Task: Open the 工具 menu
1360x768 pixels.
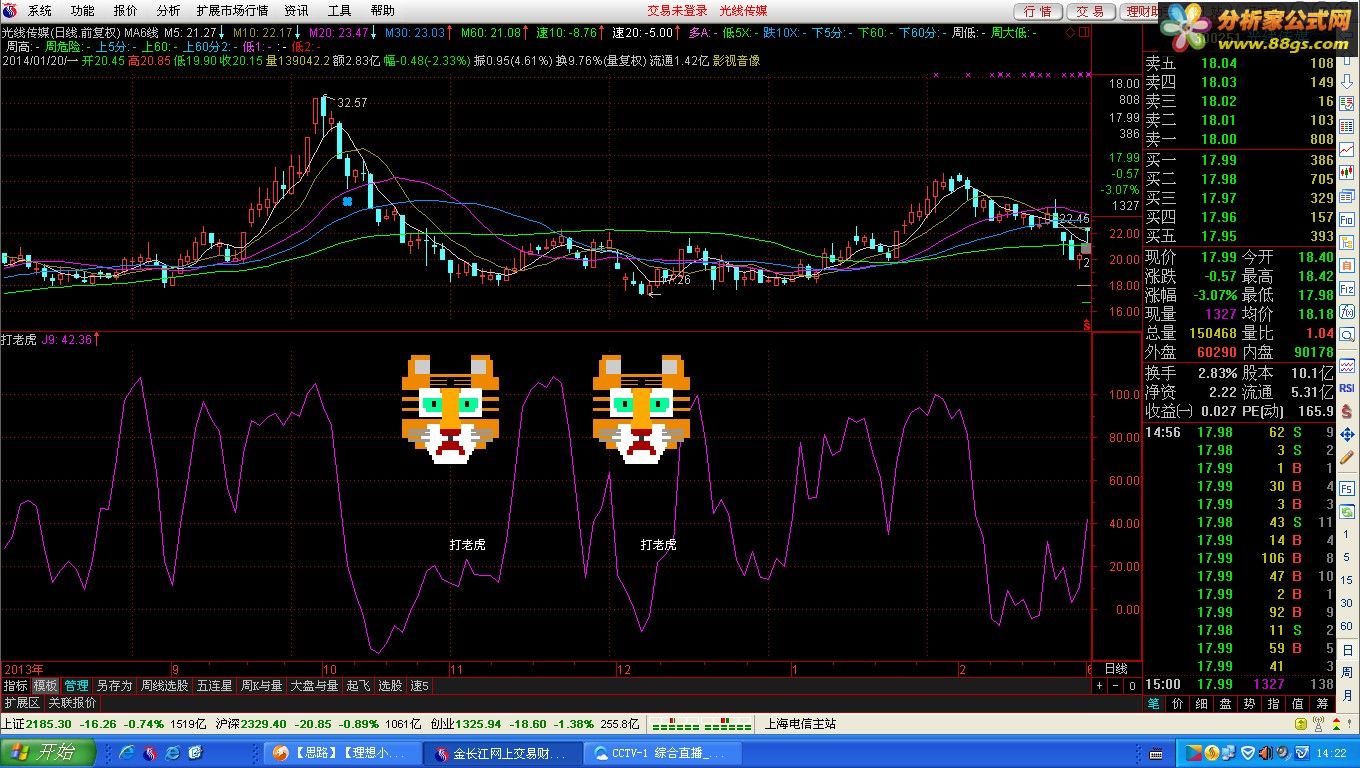Action: 340,11
